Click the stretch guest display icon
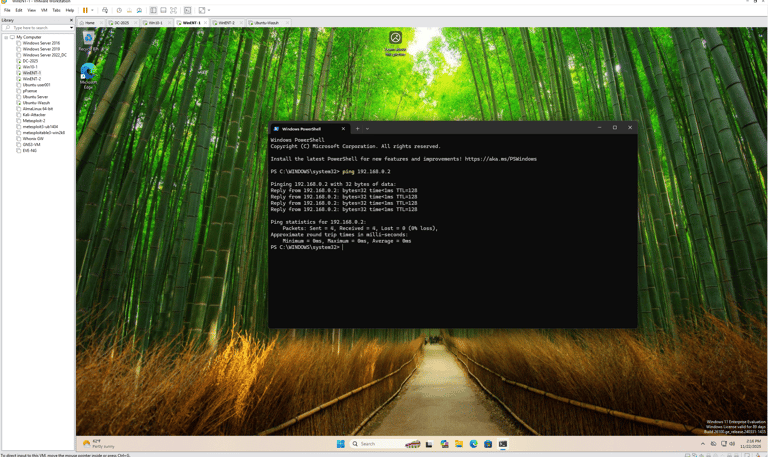 pyautogui.click(x=202, y=10)
